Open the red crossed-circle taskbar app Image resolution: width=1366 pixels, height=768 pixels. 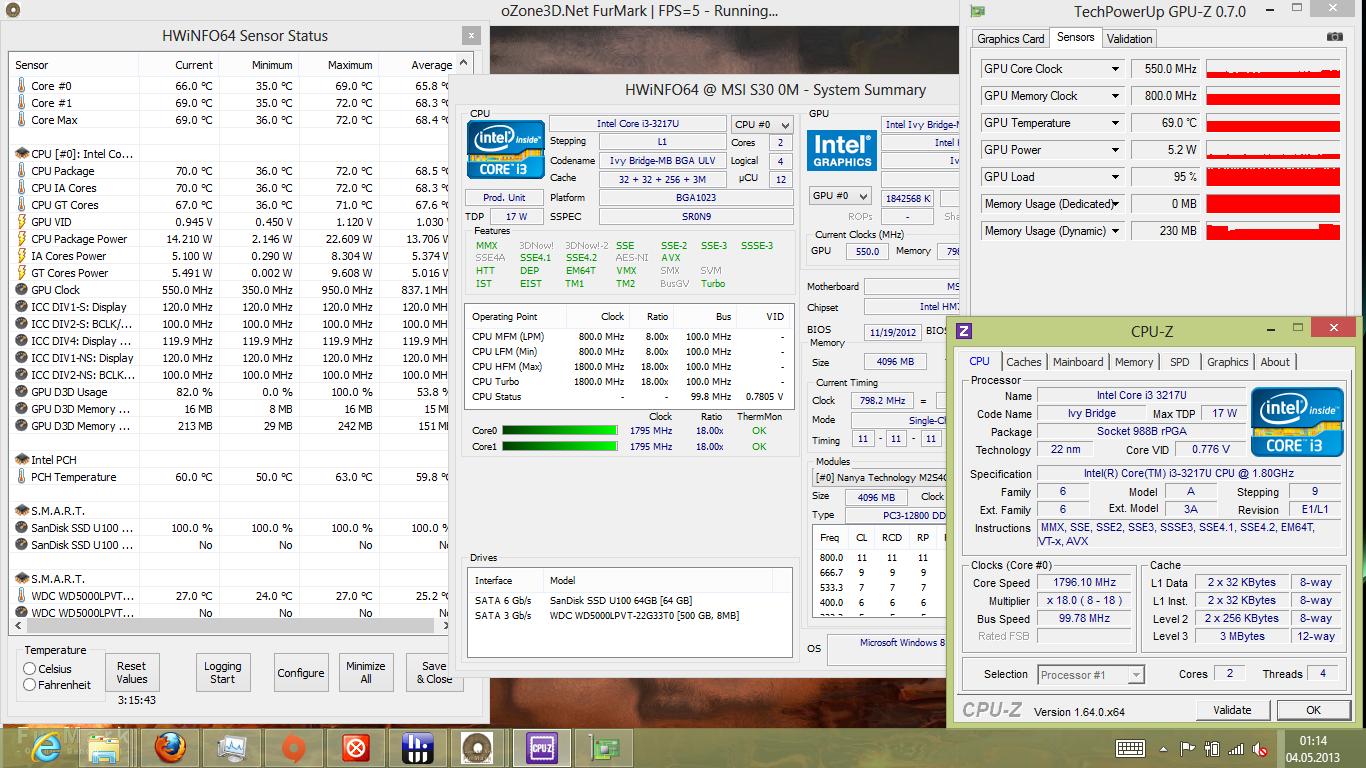coord(355,747)
